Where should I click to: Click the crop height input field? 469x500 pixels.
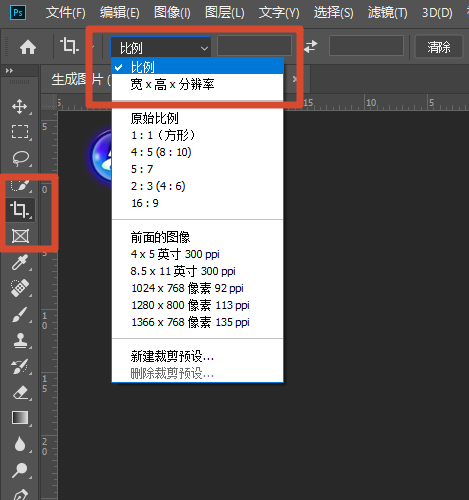tap(366, 46)
